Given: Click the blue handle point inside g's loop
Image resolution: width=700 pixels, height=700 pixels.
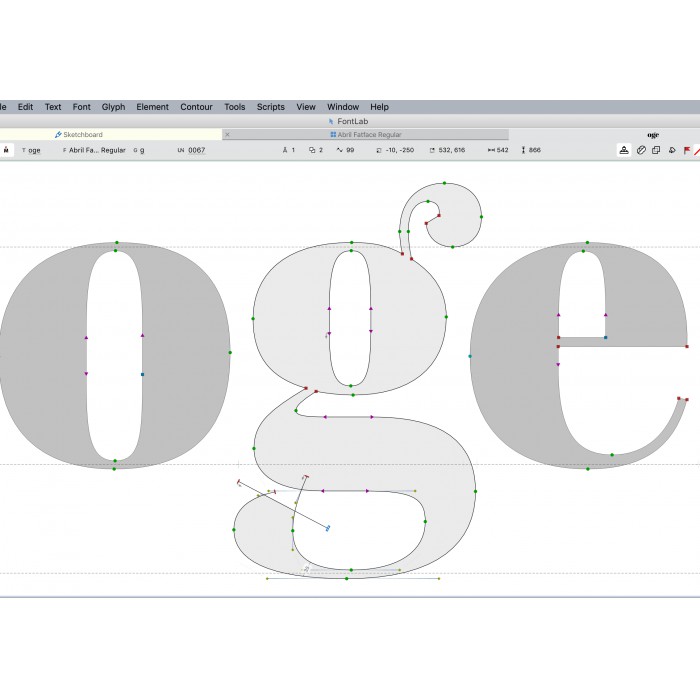Looking at the screenshot, I should [x=328, y=529].
